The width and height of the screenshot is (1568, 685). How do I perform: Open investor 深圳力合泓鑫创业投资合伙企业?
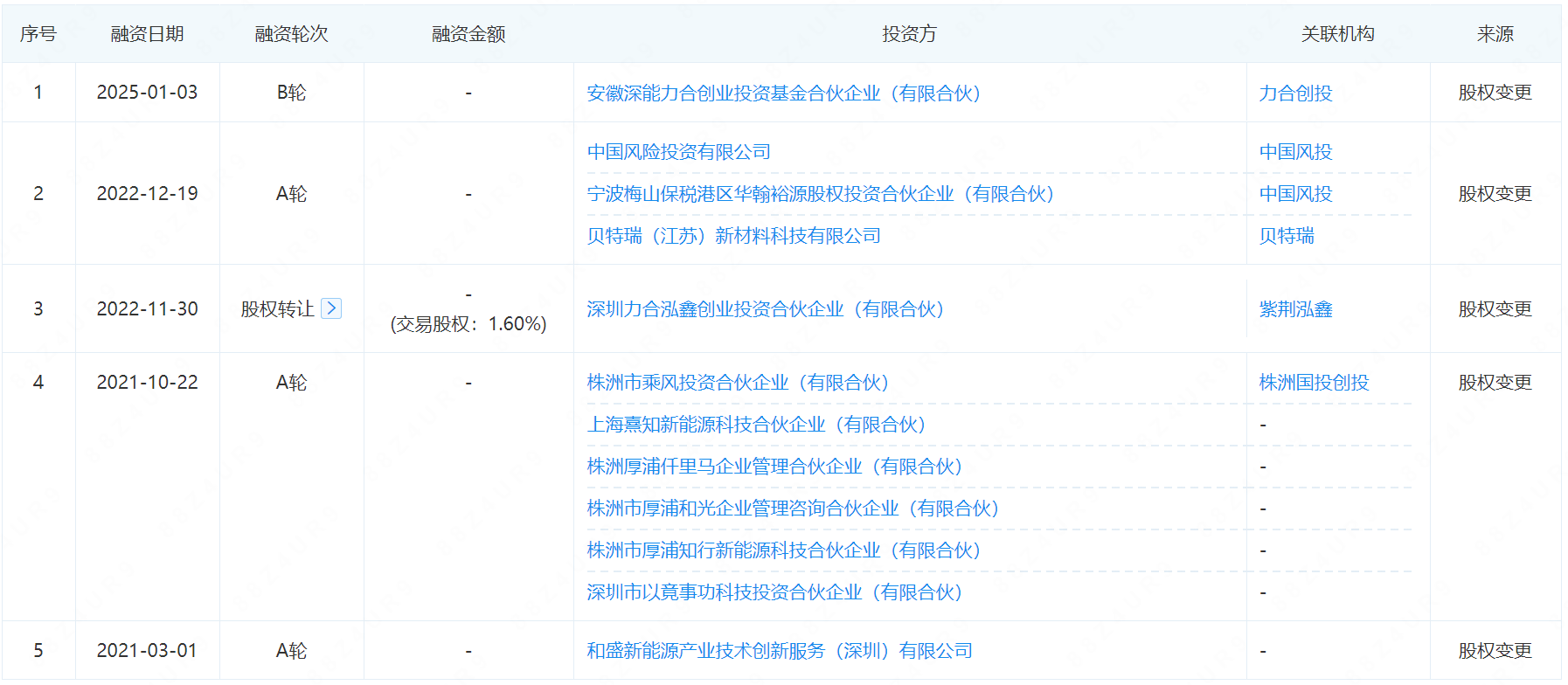click(x=766, y=309)
